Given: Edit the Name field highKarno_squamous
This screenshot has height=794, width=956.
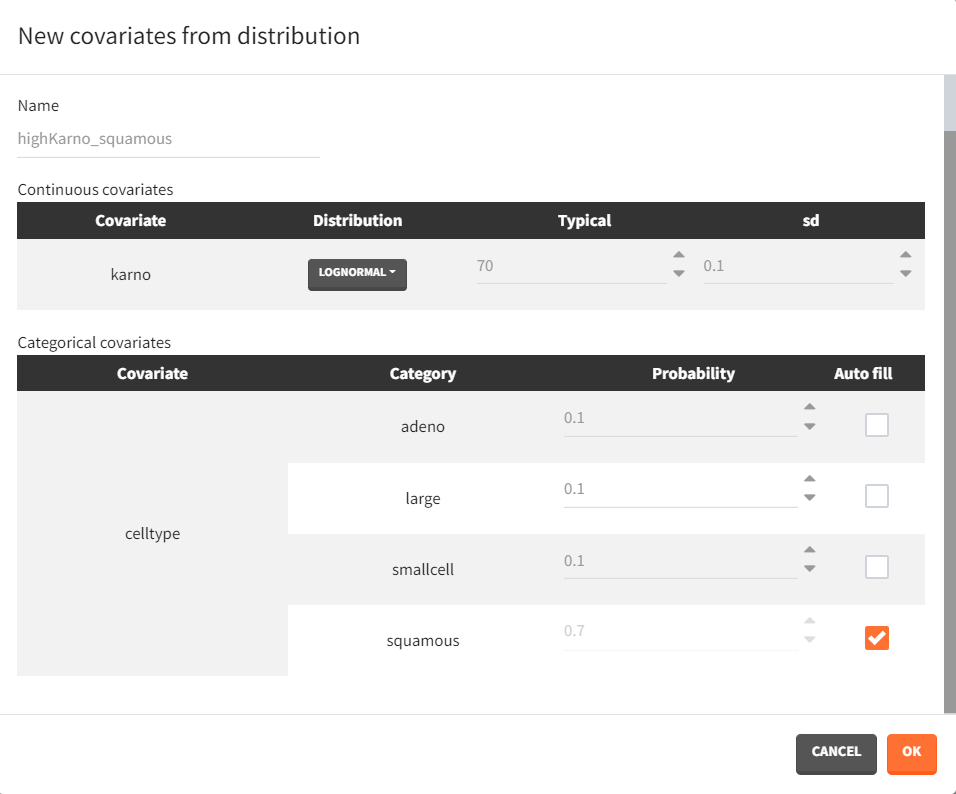Looking at the screenshot, I should 168,140.
